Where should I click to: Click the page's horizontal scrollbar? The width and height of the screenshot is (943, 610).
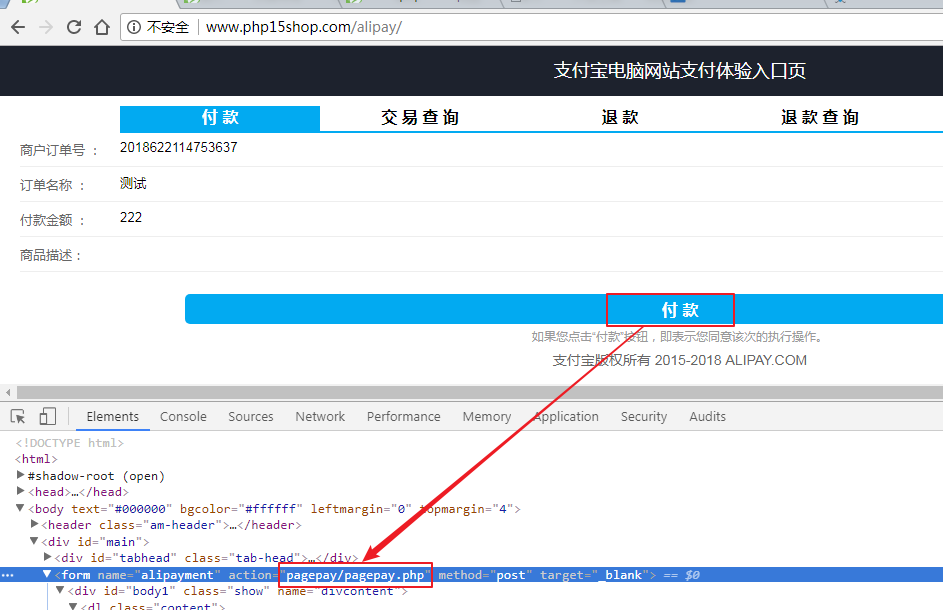tap(470, 392)
